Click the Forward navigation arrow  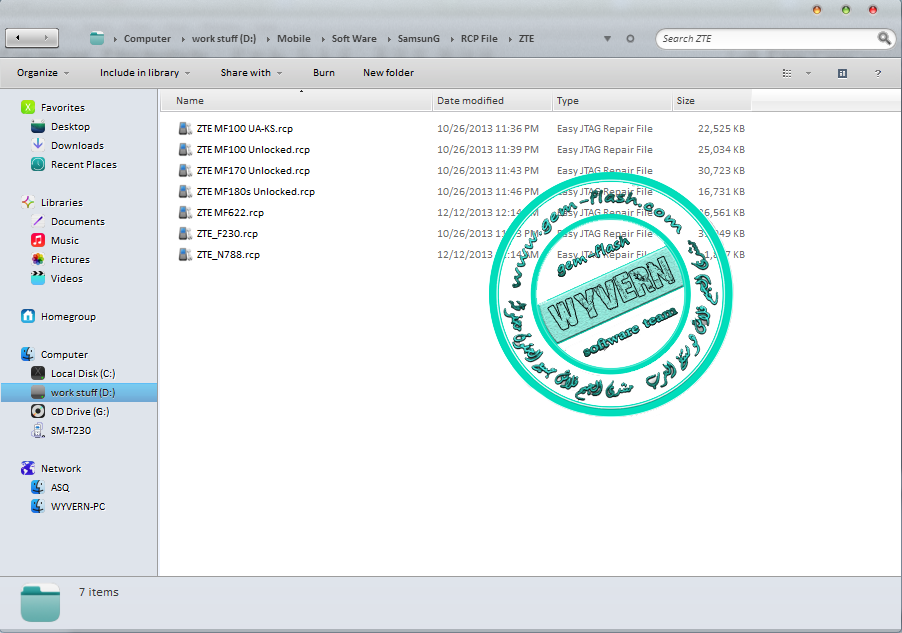pos(46,38)
